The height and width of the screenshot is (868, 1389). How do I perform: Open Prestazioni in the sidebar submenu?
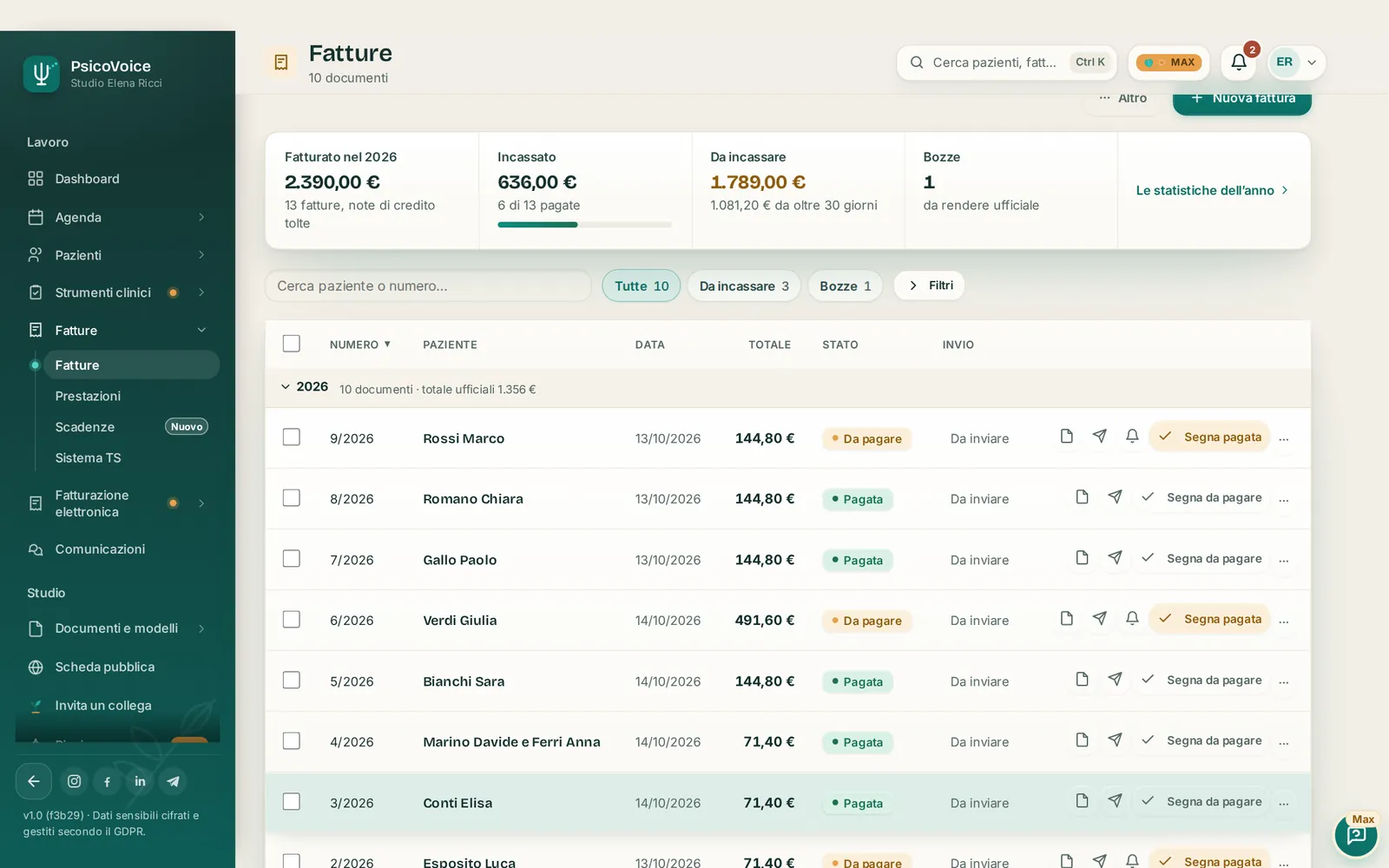click(x=88, y=396)
